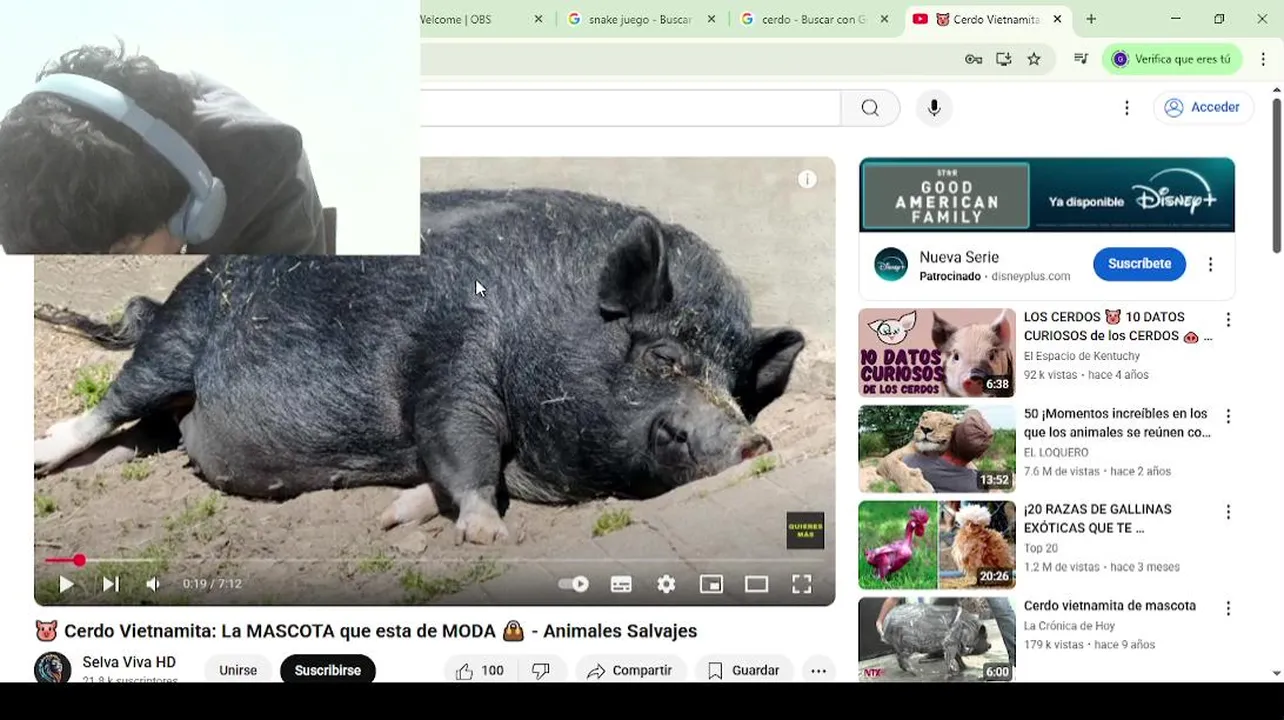Open 50 Momentos increíbles video title
The width and height of the screenshot is (1284, 720).
click(1117, 423)
